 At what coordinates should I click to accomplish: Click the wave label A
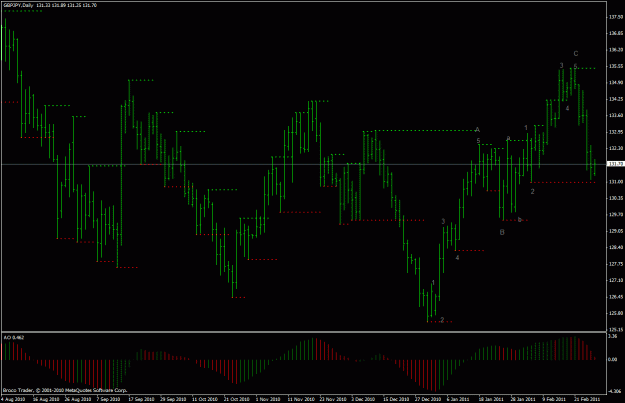coord(478,130)
